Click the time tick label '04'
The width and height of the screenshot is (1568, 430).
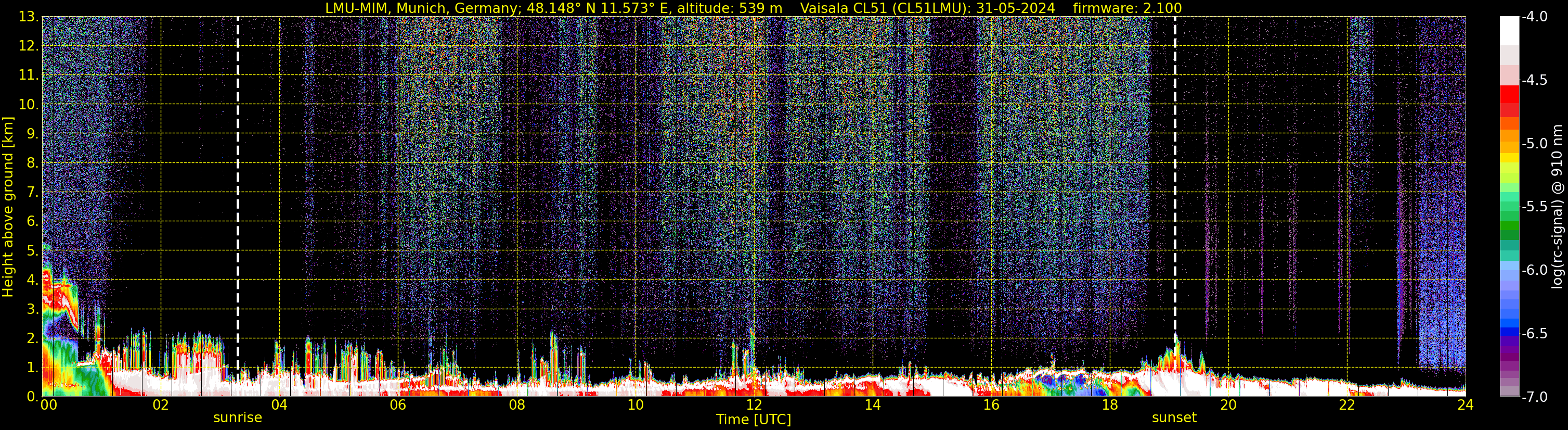pyautogui.click(x=279, y=405)
